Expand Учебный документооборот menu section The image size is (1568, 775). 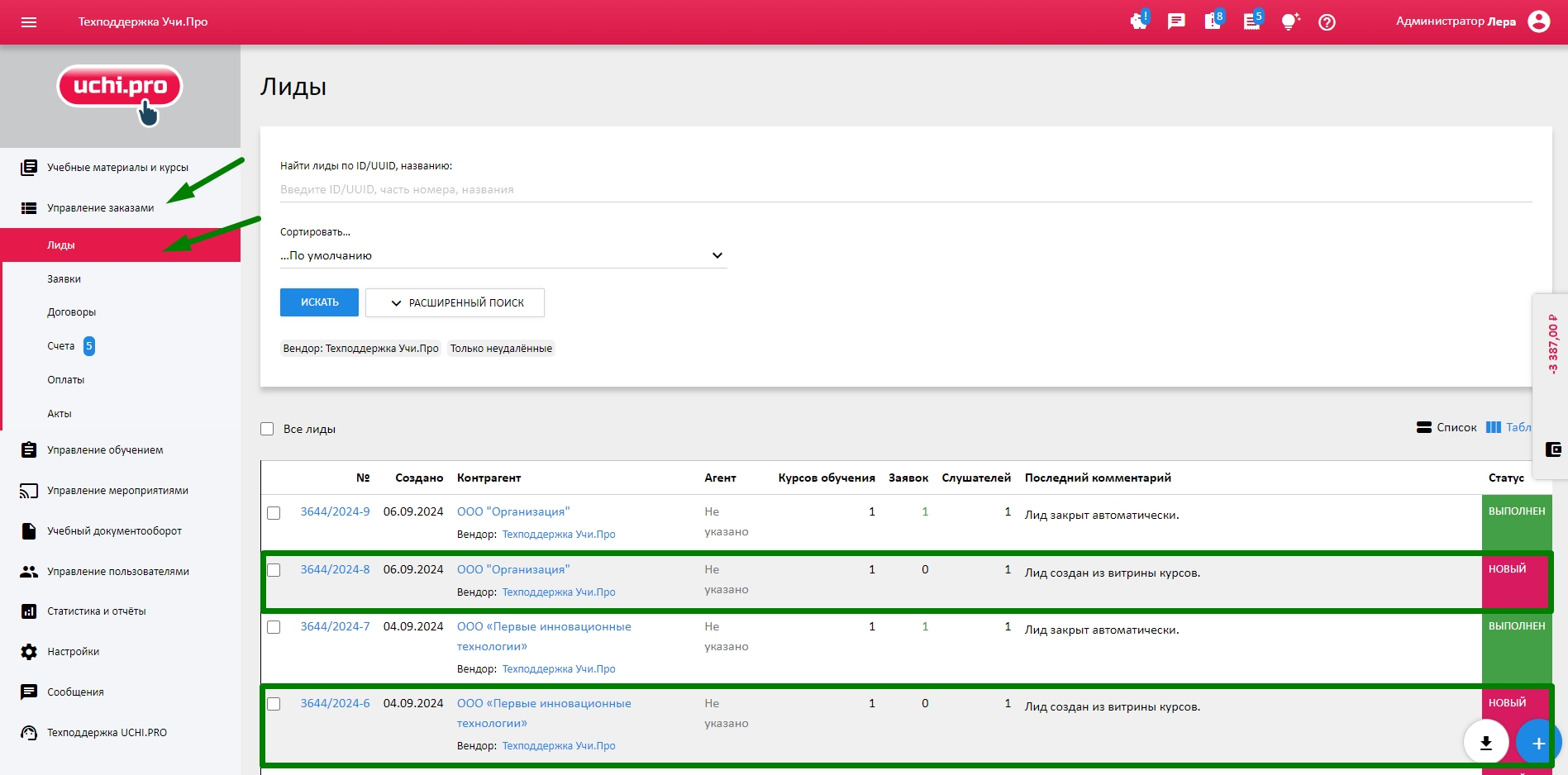point(121,531)
